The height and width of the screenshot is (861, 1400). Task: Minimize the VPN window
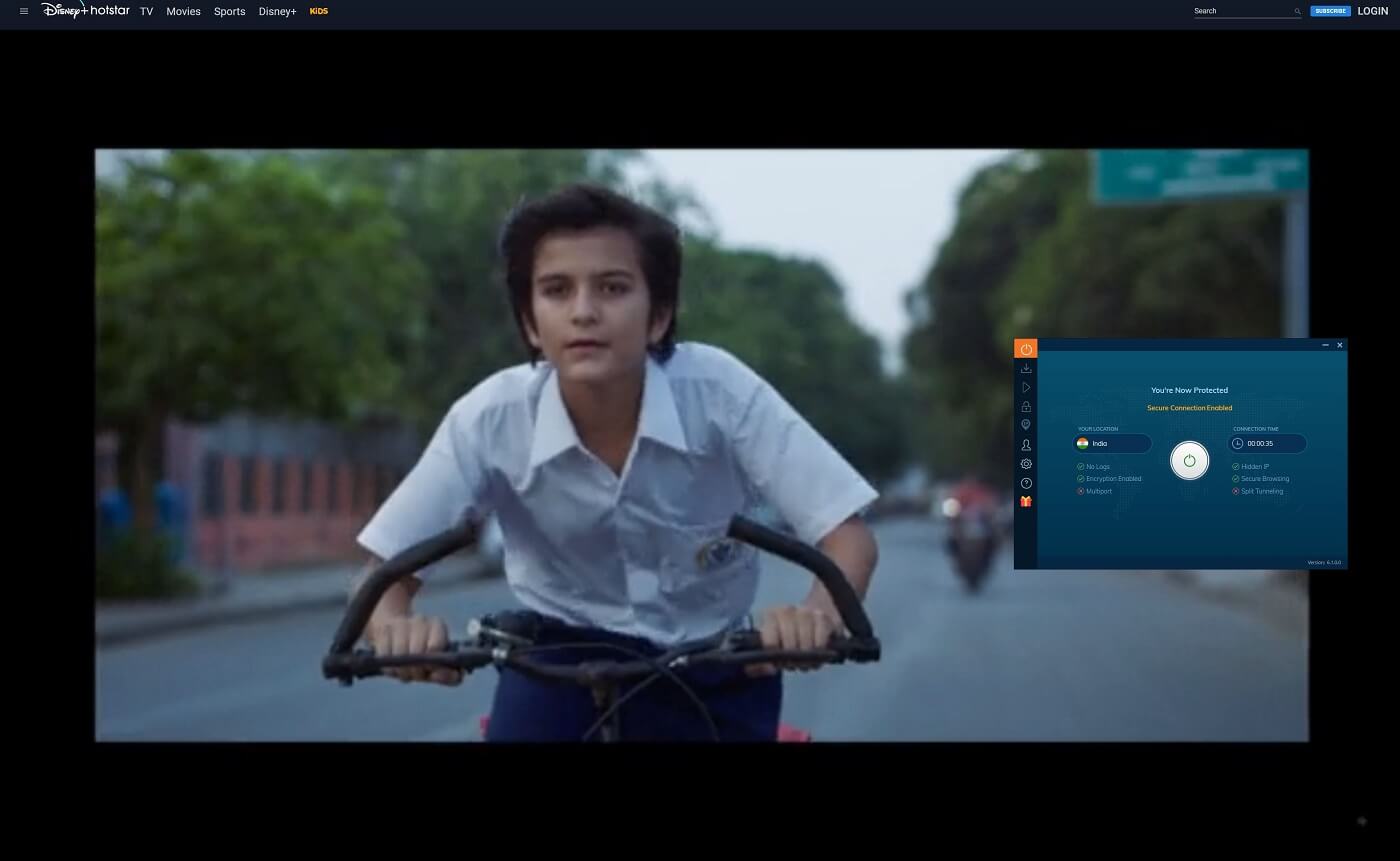[1326, 345]
